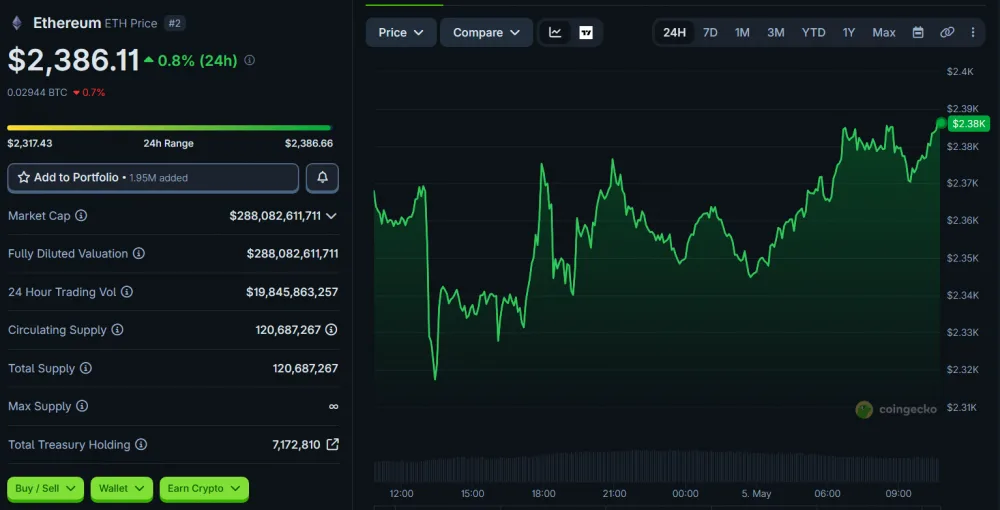
Task: Click the green $2.38K current price marker
Action: point(968,124)
